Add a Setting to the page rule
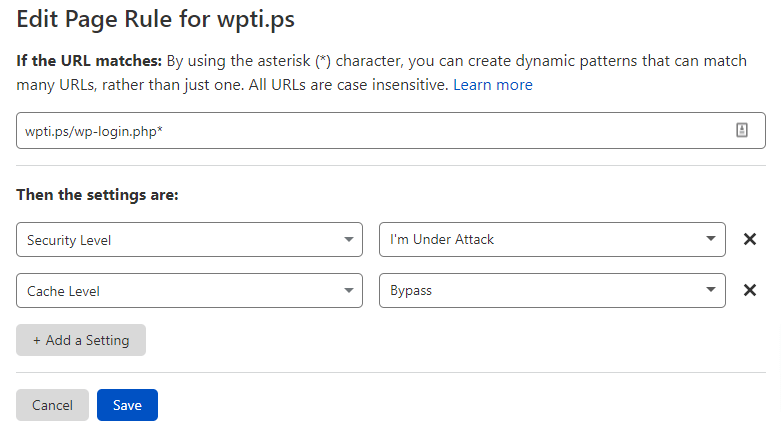Viewport: 781px width, 431px height. 81,340
